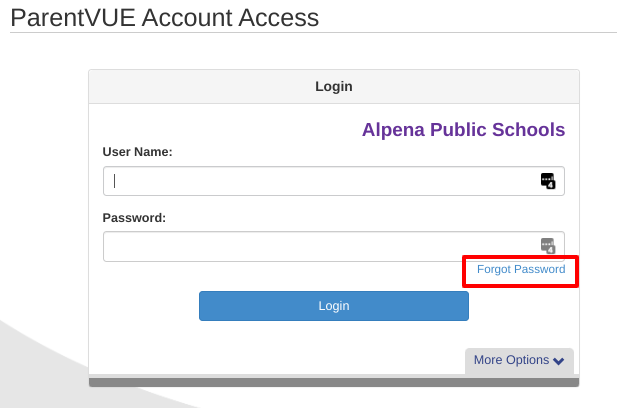
Task: Open the Forgot Password link
Action: (521, 270)
